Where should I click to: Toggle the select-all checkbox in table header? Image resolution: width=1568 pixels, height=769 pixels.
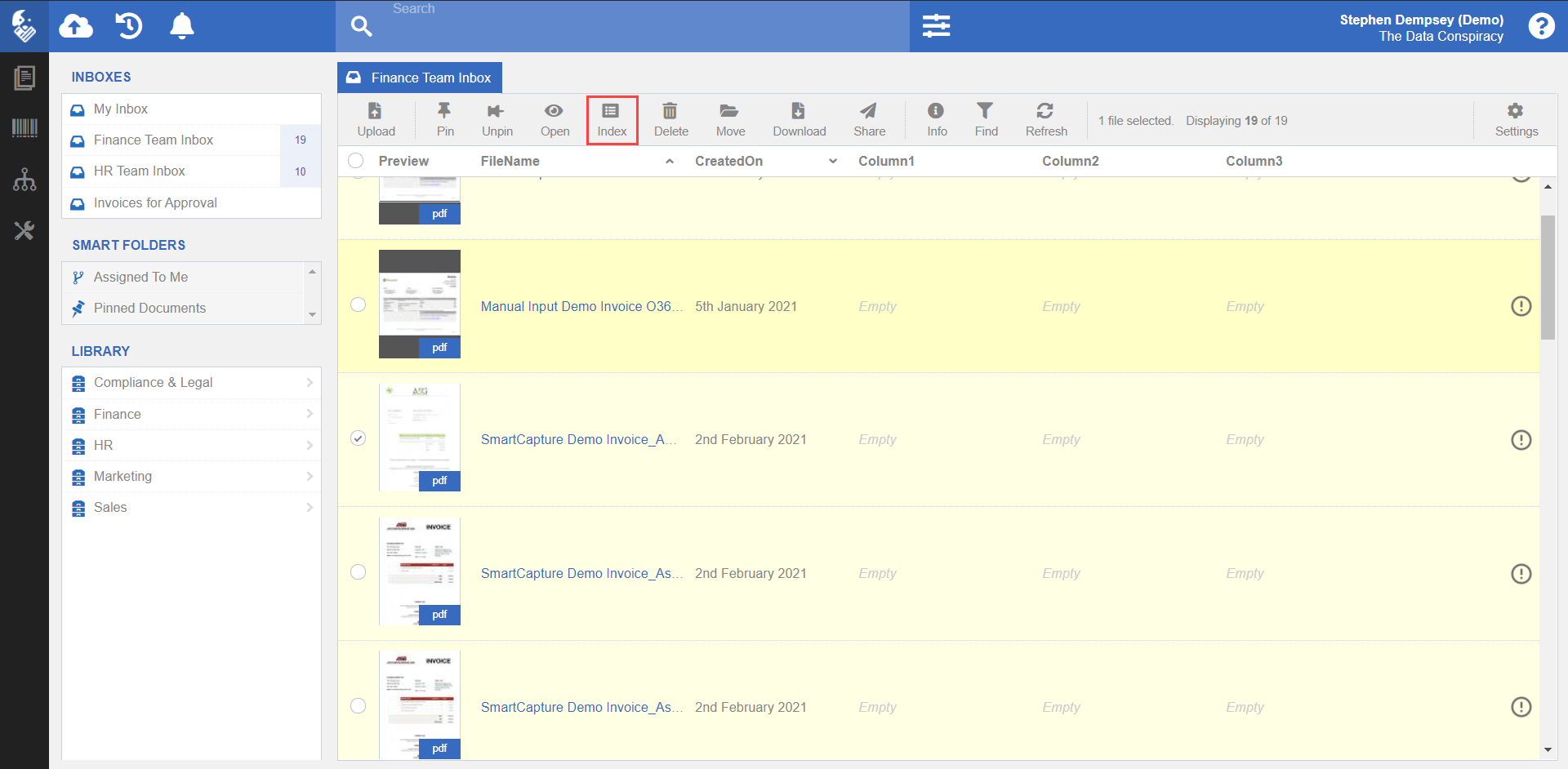pos(356,161)
